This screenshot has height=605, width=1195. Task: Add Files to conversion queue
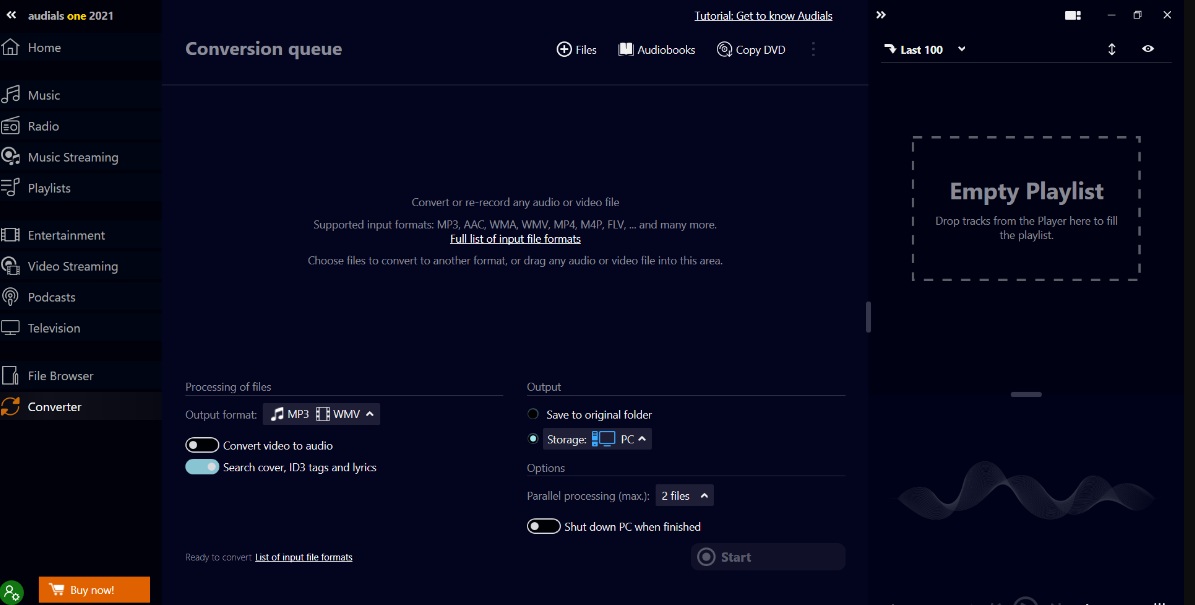576,50
